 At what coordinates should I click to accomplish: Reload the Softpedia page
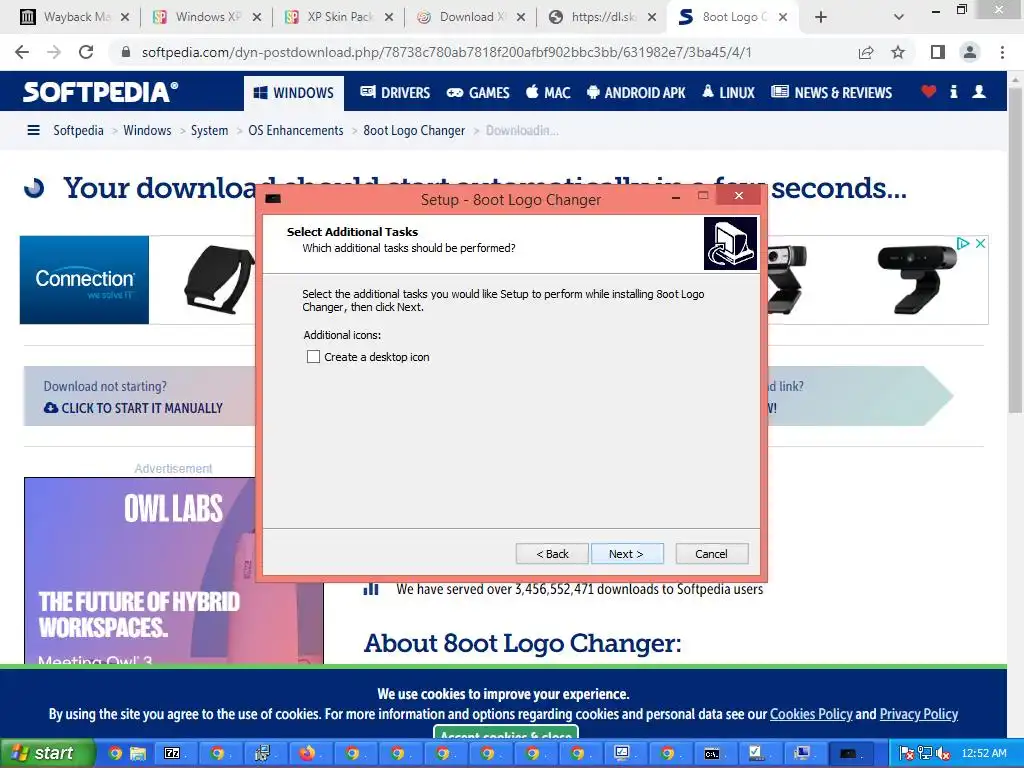coord(86,52)
